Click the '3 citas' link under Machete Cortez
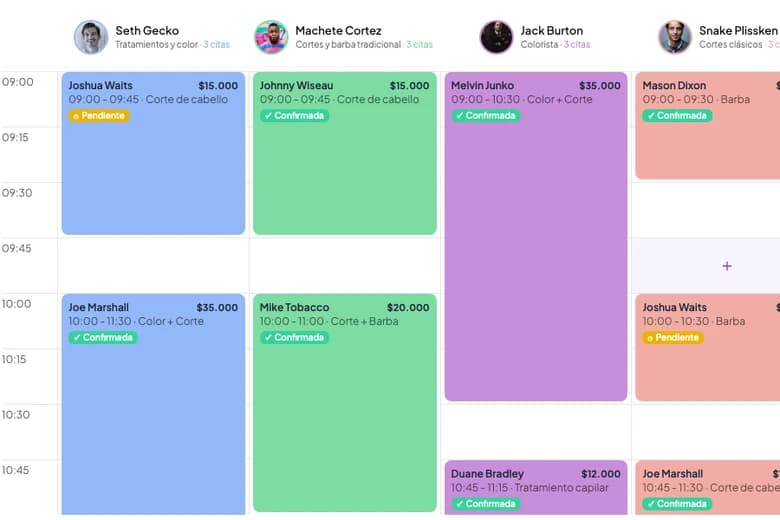Viewport: 780px width, 520px height. click(x=419, y=45)
